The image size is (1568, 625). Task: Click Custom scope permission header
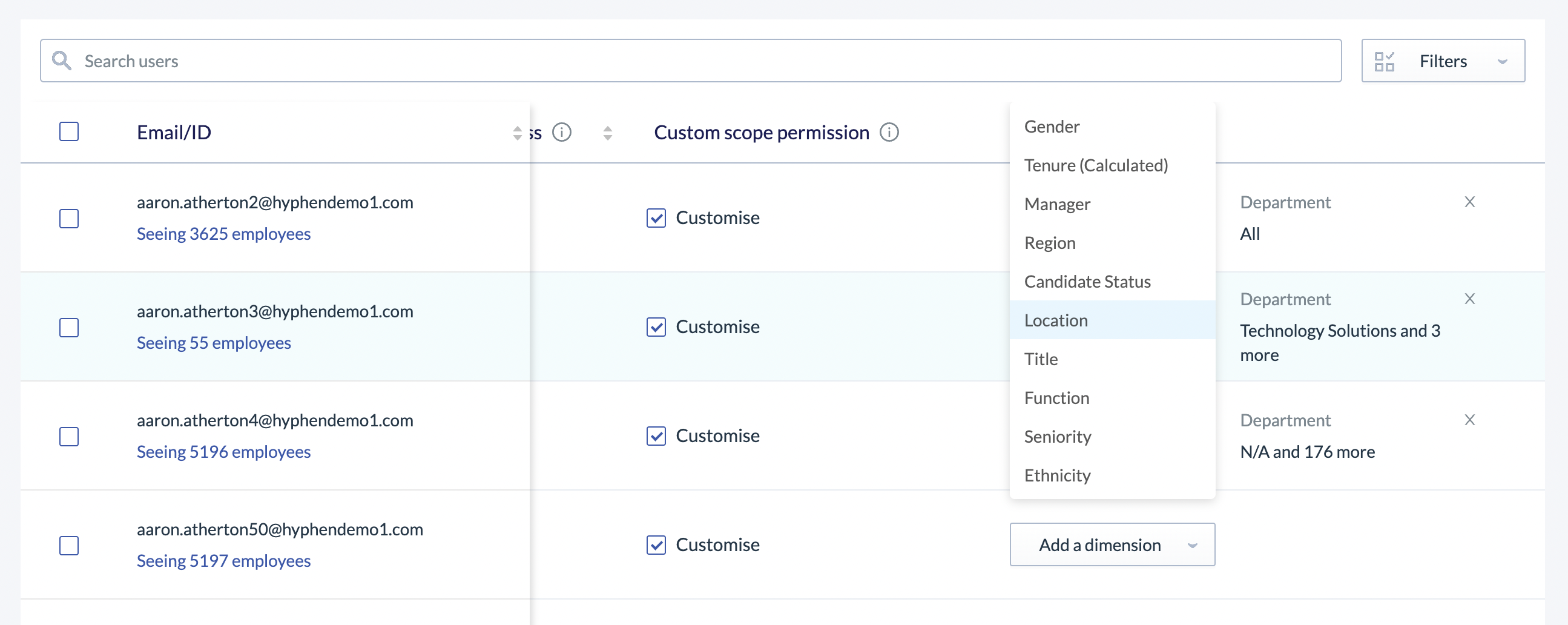click(762, 132)
